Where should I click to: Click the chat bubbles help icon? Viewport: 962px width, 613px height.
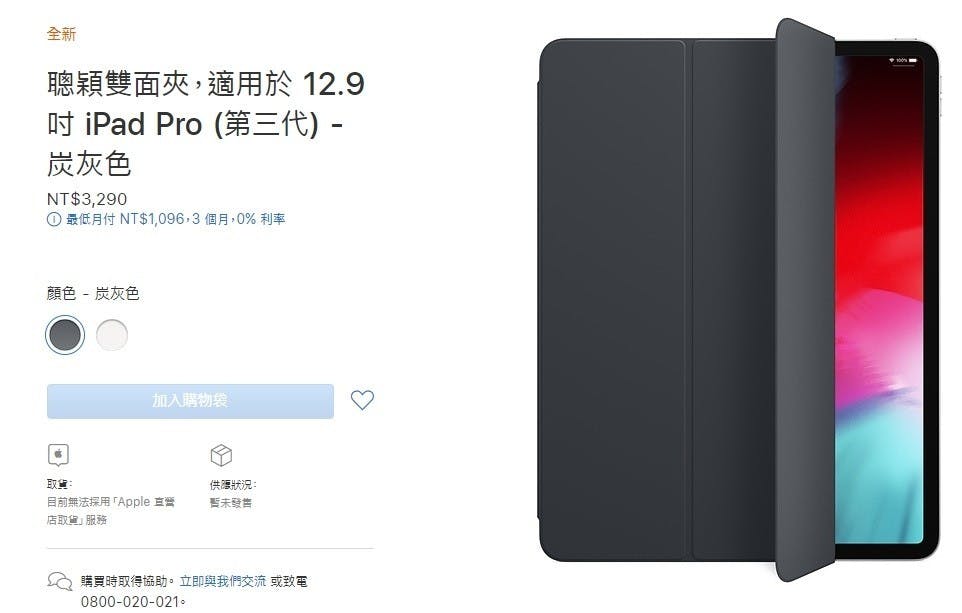tap(60, 581)
